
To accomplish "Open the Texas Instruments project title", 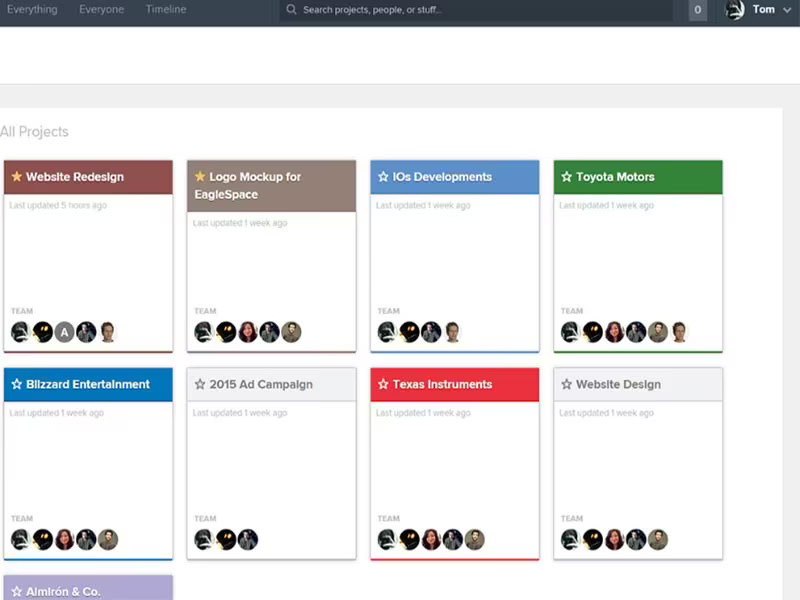I will (442, 384).
